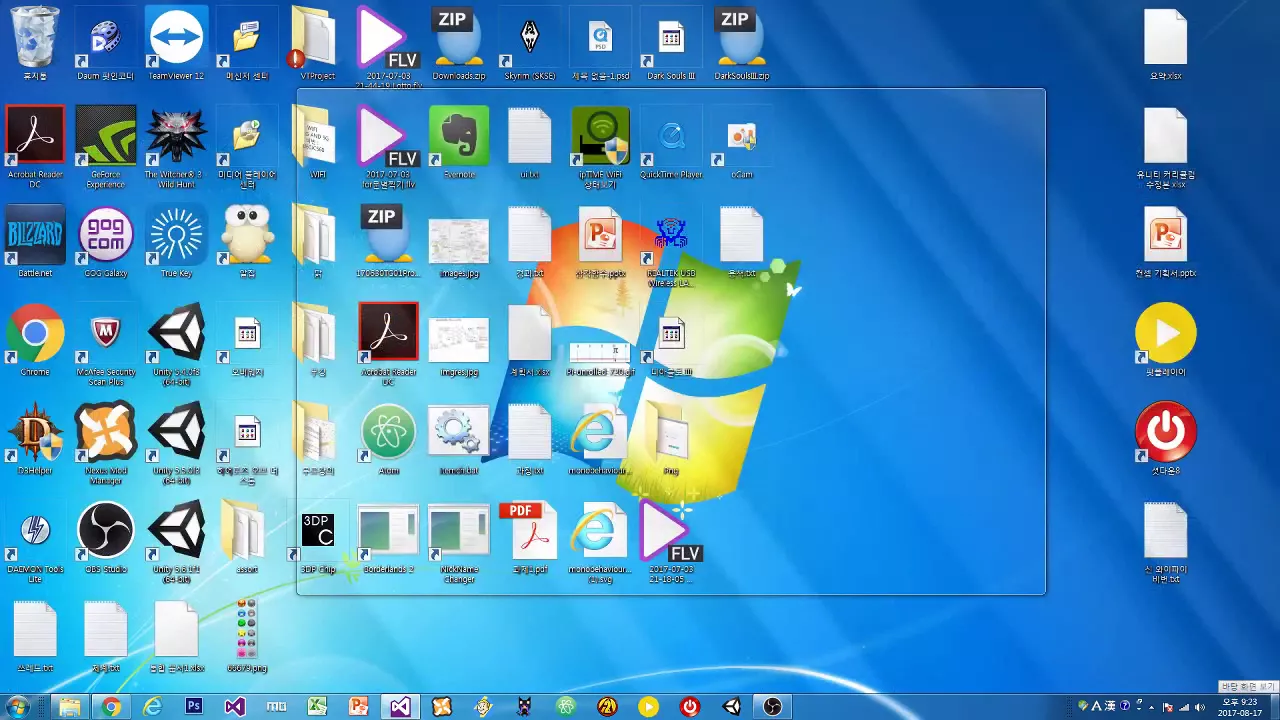Image resolution: width=1280 pixels, height=720 pixels.
Task: Select the Png folder icon
Action: [x=671, y=438]
